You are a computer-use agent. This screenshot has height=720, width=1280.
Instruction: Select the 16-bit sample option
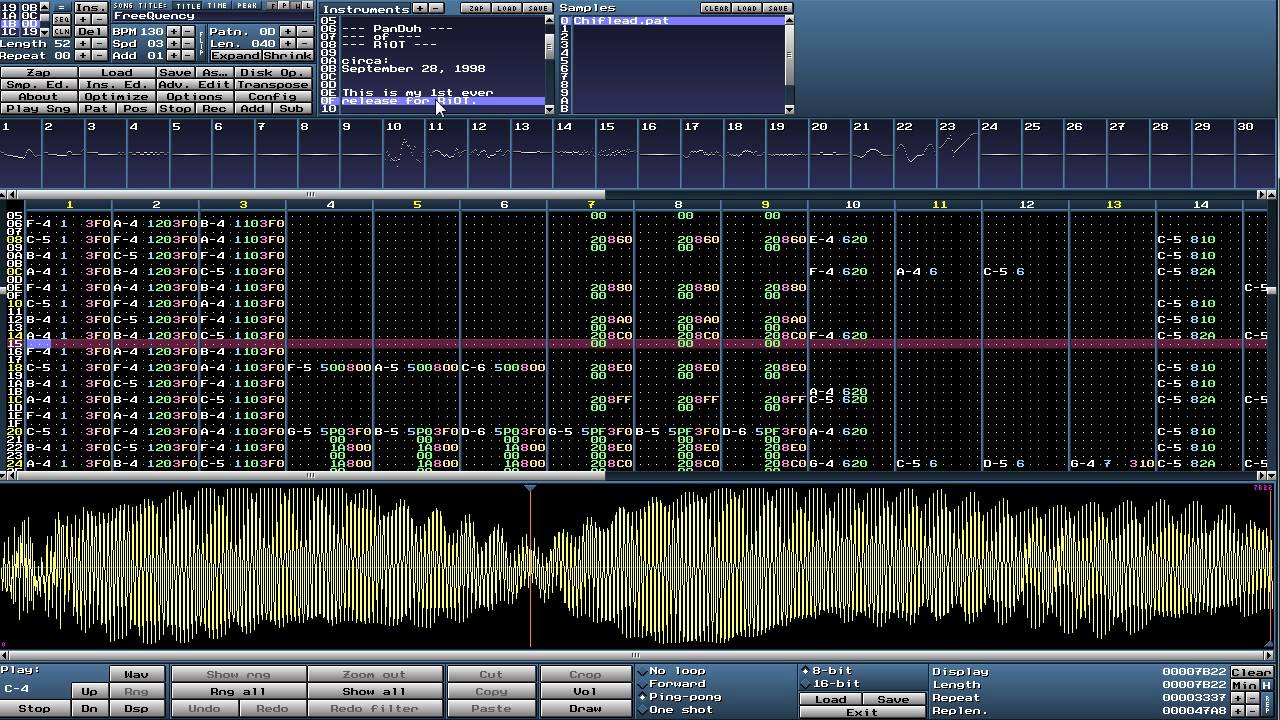pyautogui.click(x=830, y=683)
